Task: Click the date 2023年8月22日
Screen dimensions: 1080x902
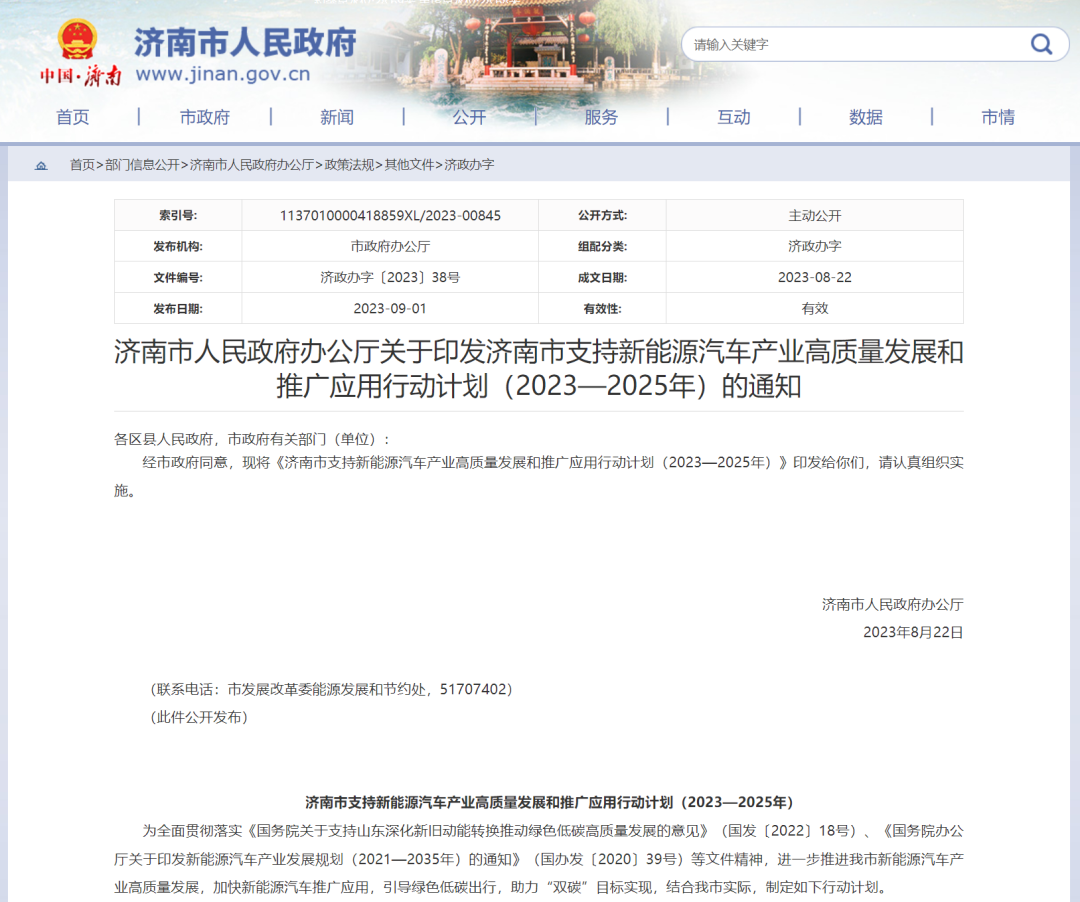Action: click(x=913, y=632)
